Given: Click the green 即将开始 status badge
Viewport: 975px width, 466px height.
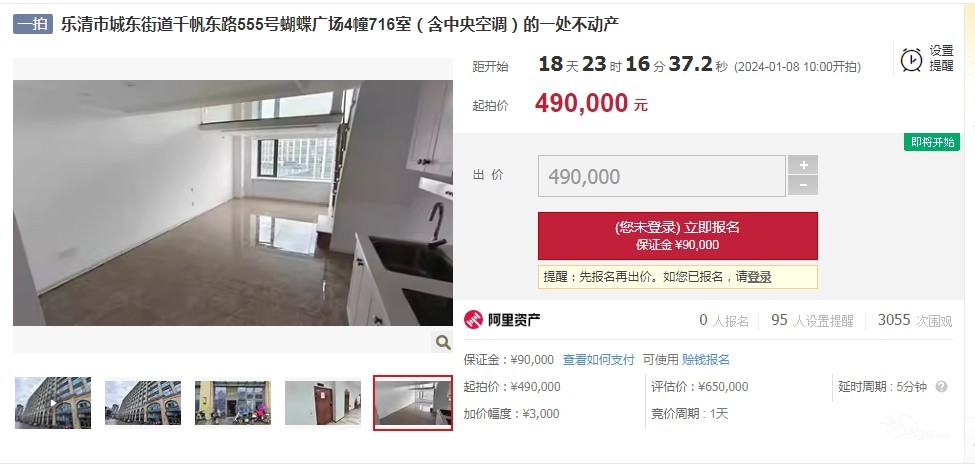Looking at the screenshot, I should coord(932,142).
